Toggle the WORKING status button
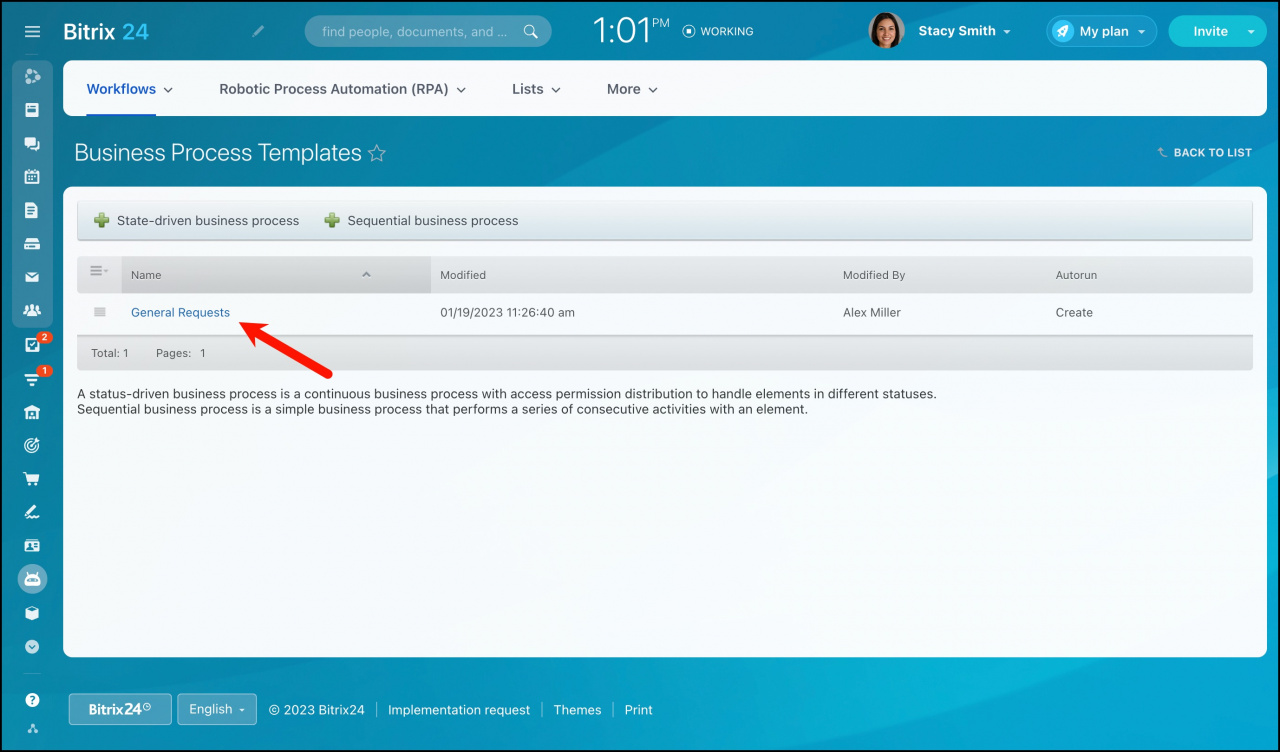This screenshot has height=752, width=1280. point(718,31)
